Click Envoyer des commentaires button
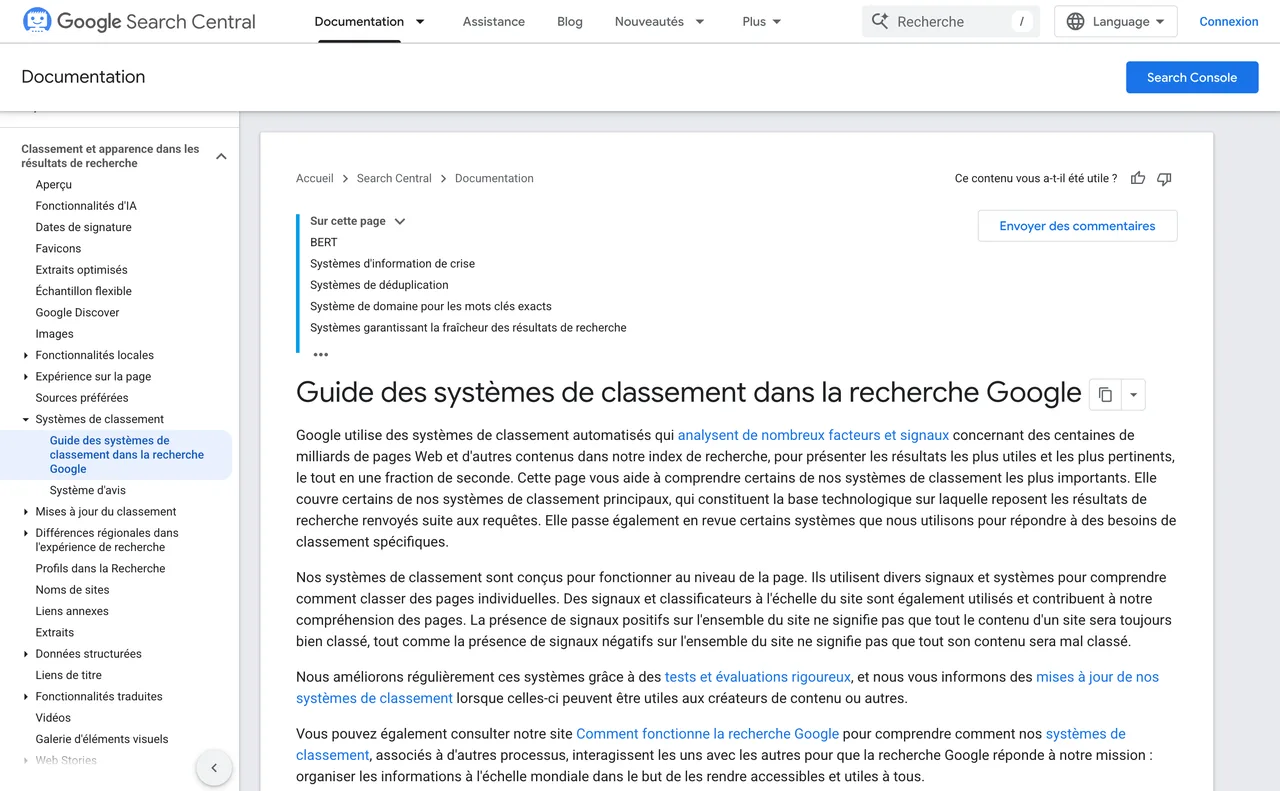 (x=1077, y=226)
